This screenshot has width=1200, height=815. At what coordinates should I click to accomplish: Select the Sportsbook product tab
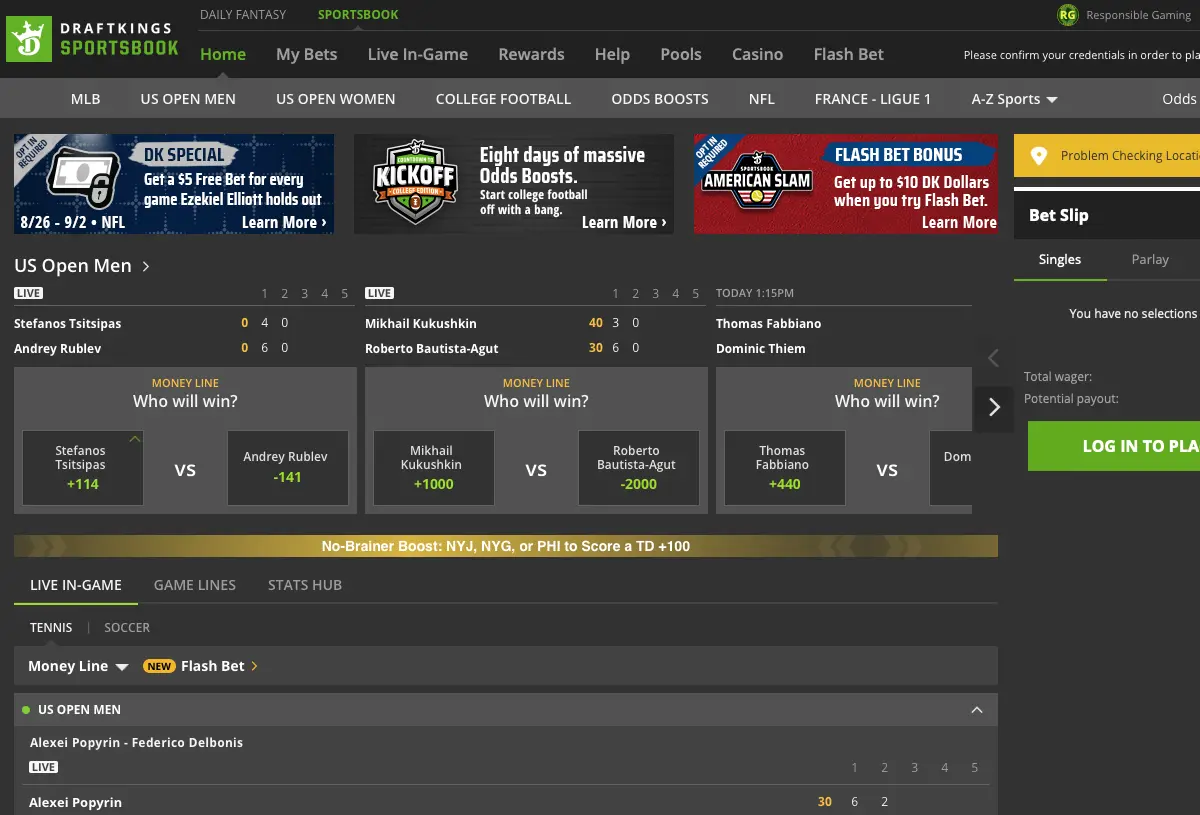pyautogui.click(x=358, y=14)
